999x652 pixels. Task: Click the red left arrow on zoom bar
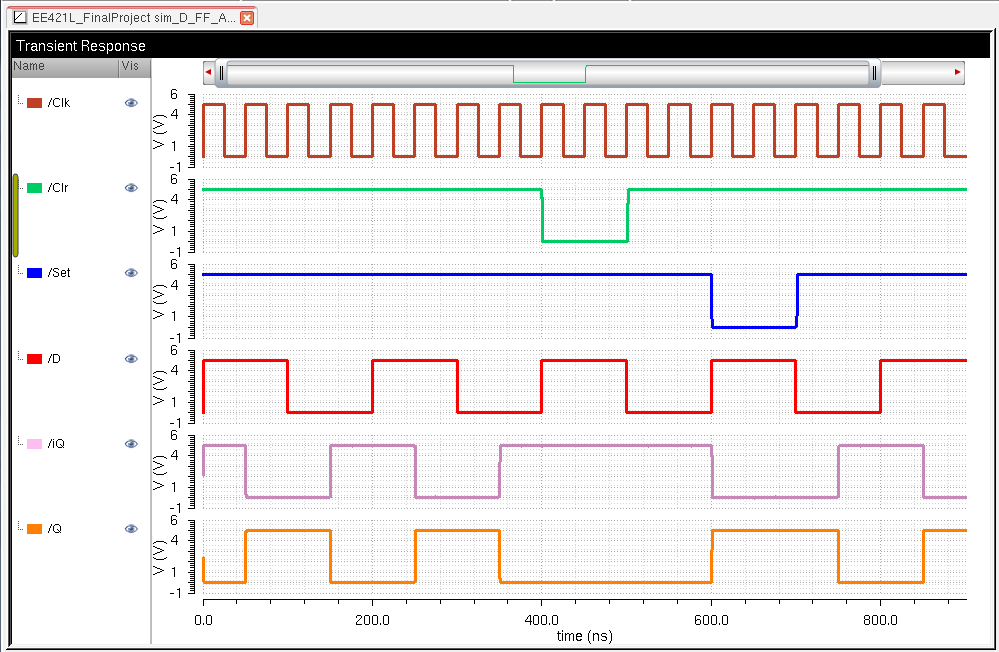pos(208,73)
